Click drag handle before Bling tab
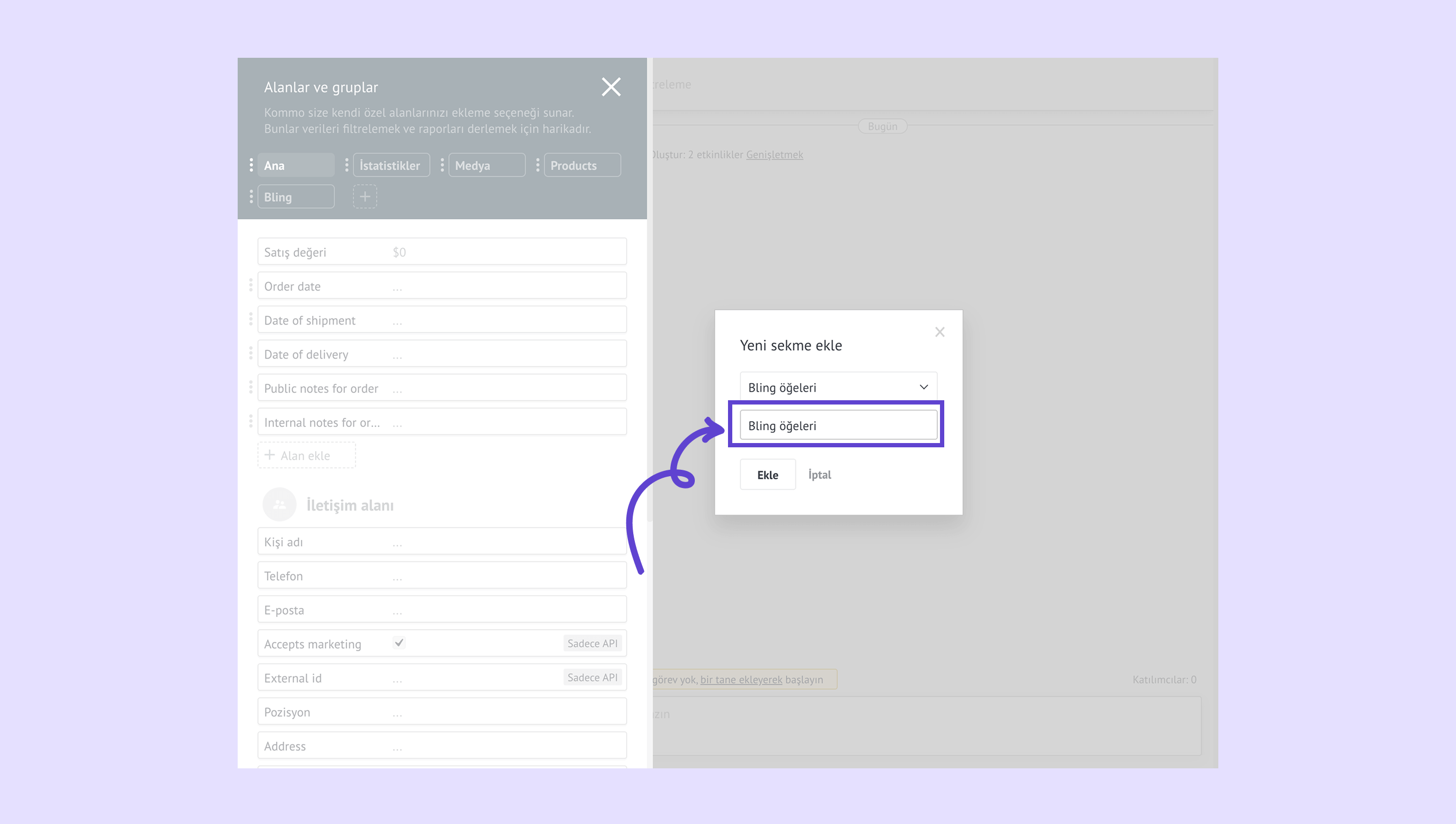1456x824 pixels. (x=252, y=197)
